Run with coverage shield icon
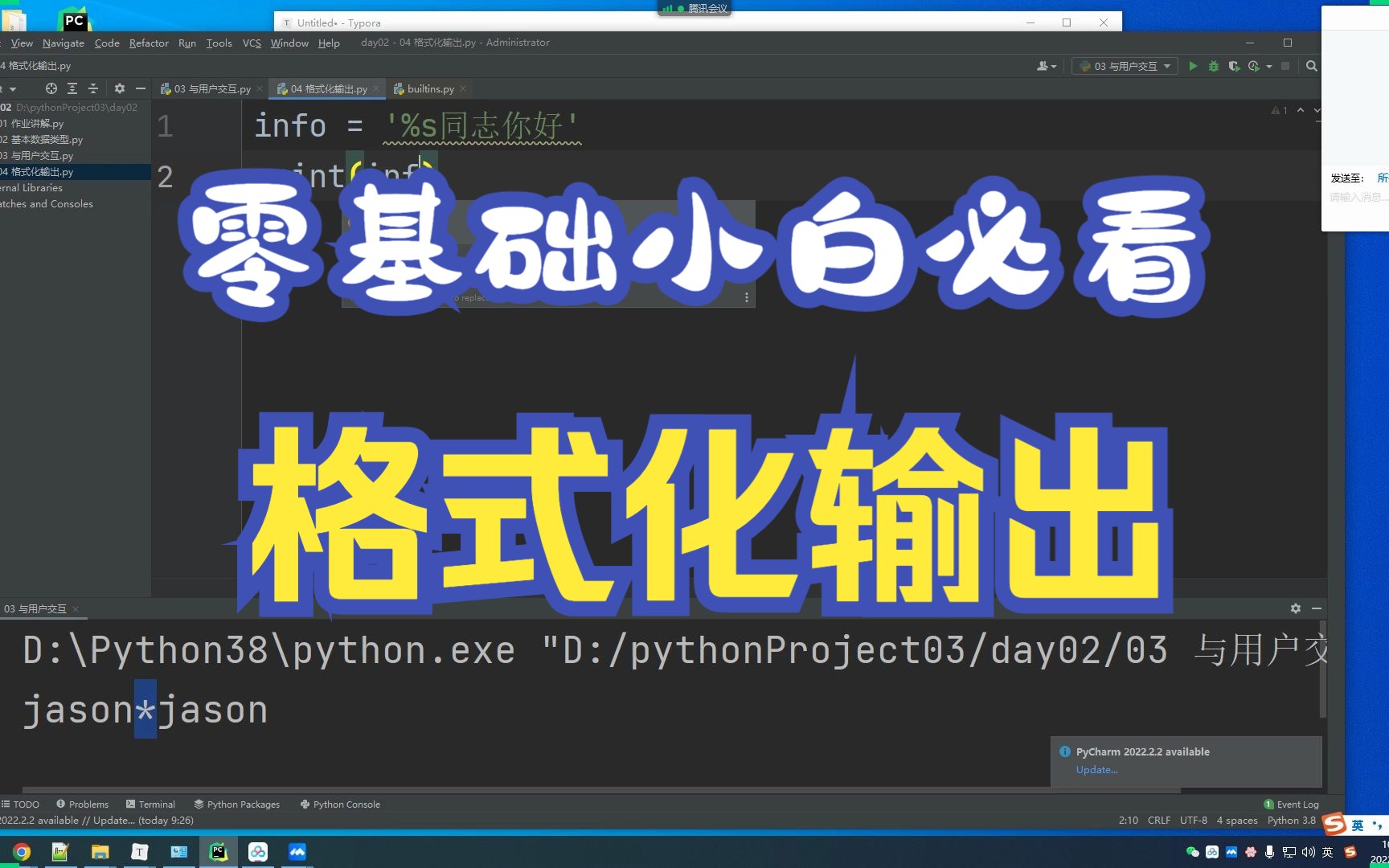This screenshot has width=1389, height=868. pos(1234,66)
